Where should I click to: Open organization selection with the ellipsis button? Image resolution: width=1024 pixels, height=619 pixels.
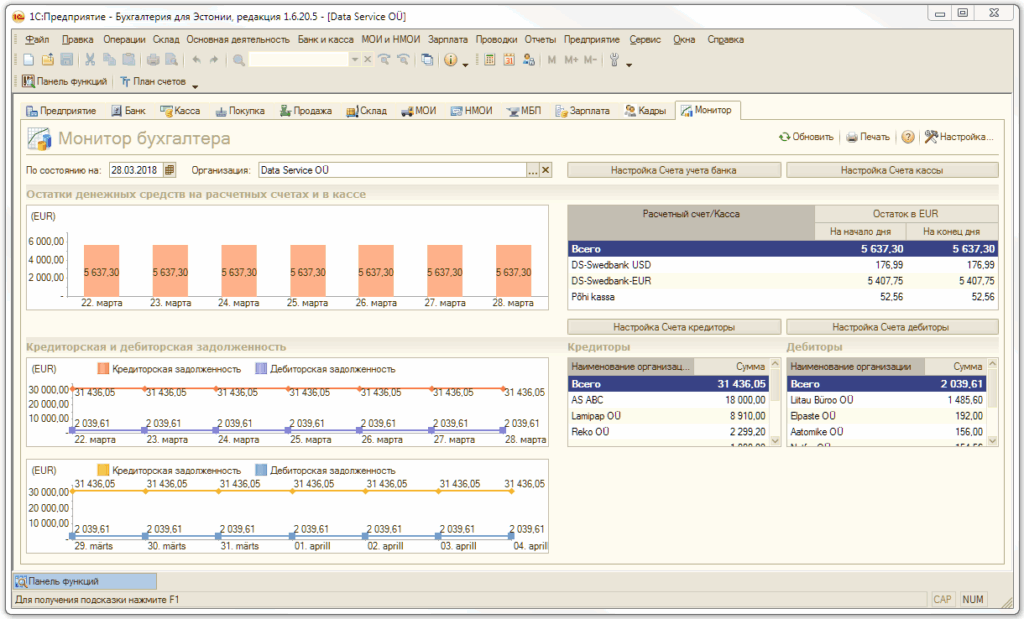tap(533, 170)
